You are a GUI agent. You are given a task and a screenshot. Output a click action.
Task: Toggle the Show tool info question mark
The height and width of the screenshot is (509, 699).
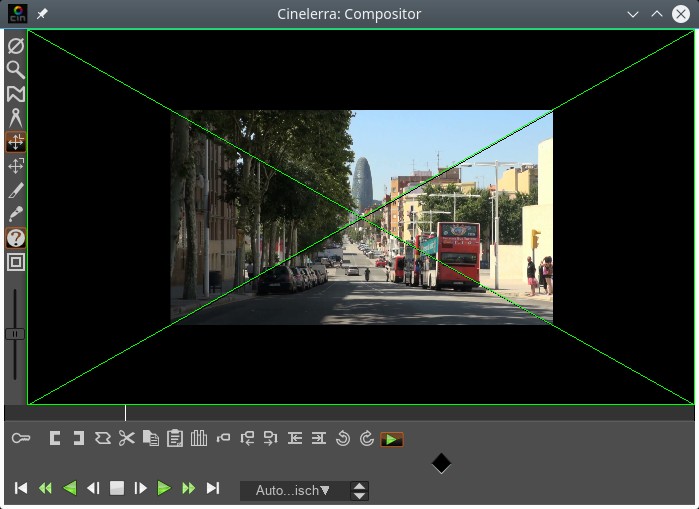click(x=15, y=238)
